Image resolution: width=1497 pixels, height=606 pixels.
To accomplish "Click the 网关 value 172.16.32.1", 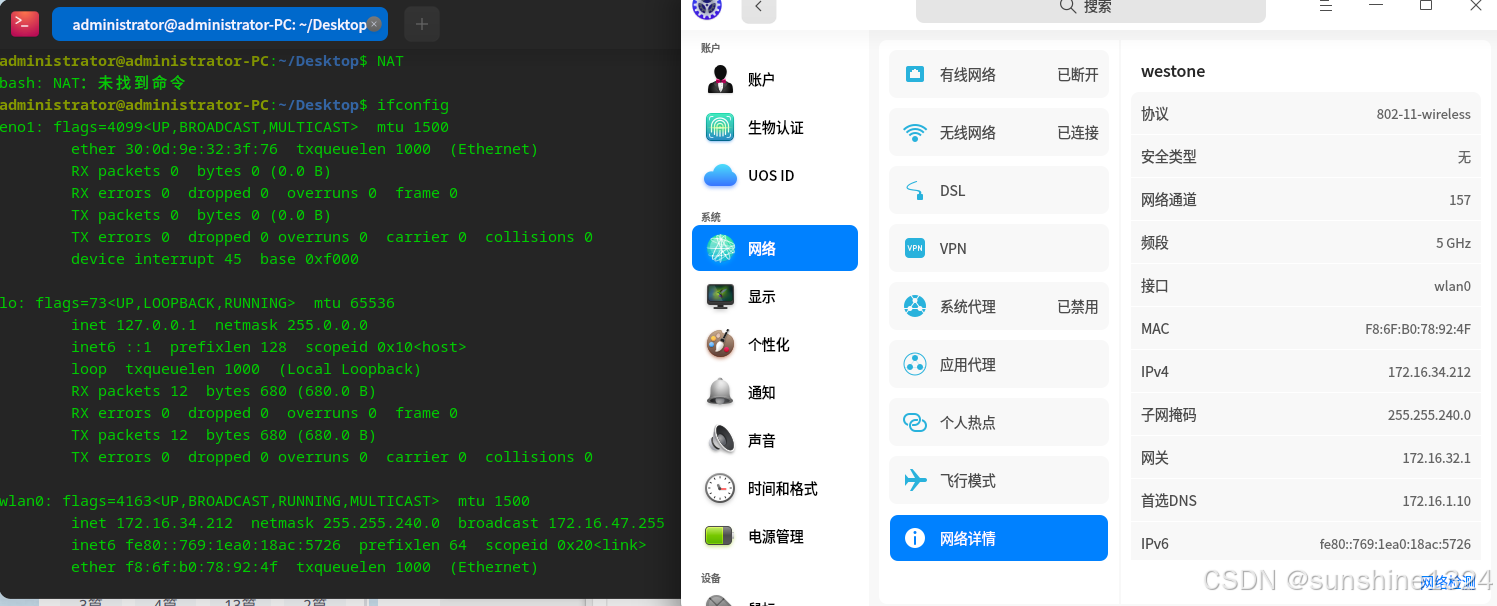I will coord(1436,458).
